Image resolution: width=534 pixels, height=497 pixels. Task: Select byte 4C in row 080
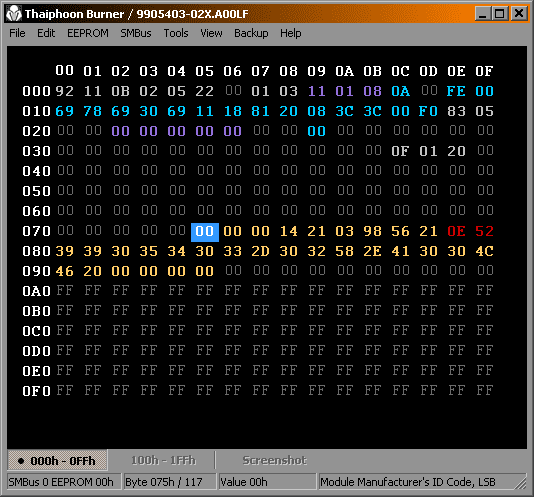click(x=484, y=251)
